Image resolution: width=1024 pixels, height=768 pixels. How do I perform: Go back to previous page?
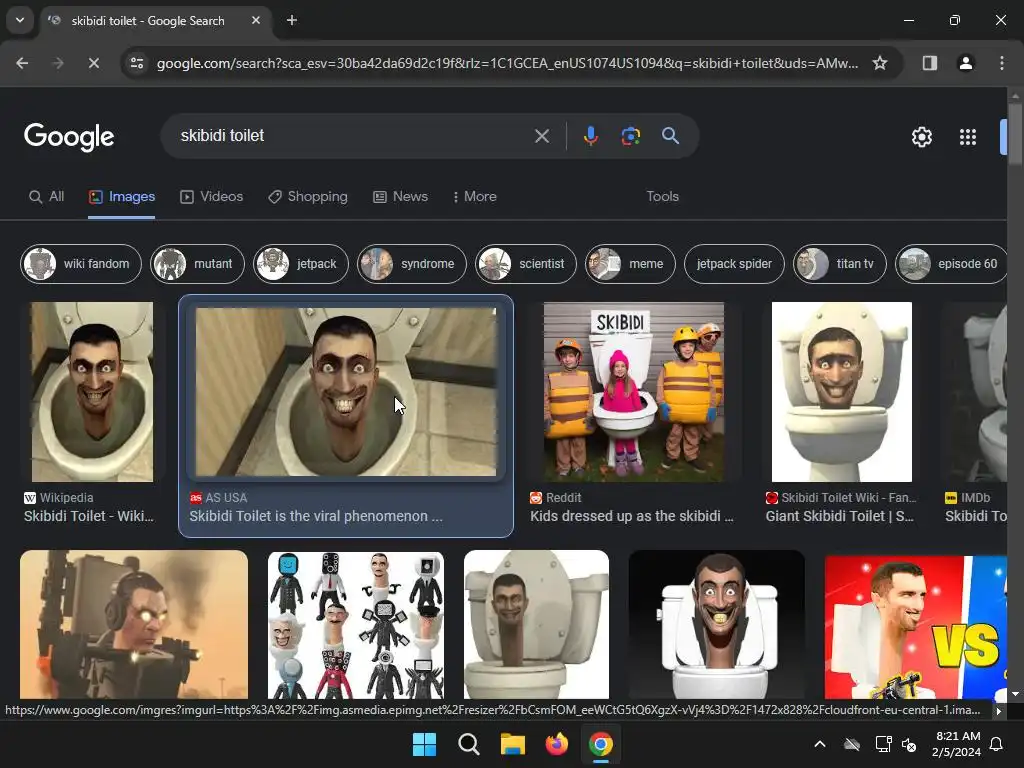click(x=22, y=63)
